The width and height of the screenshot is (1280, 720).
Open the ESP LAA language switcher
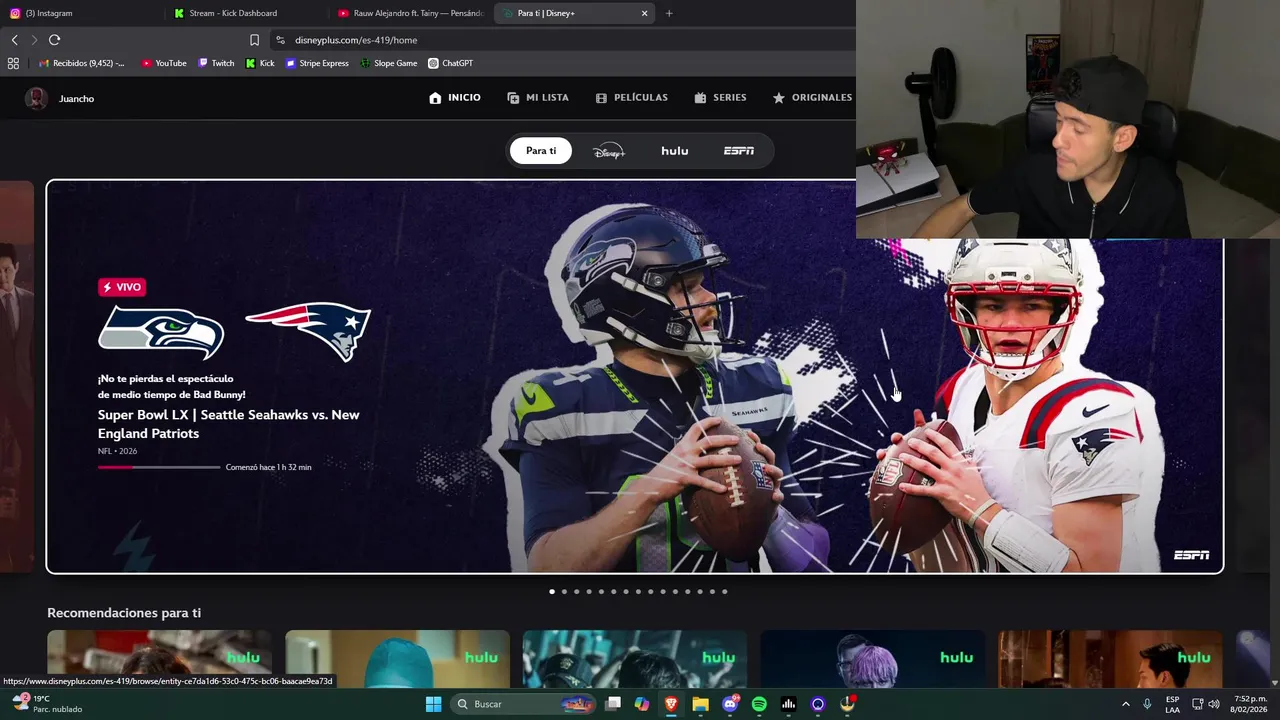click(1172, 704)
